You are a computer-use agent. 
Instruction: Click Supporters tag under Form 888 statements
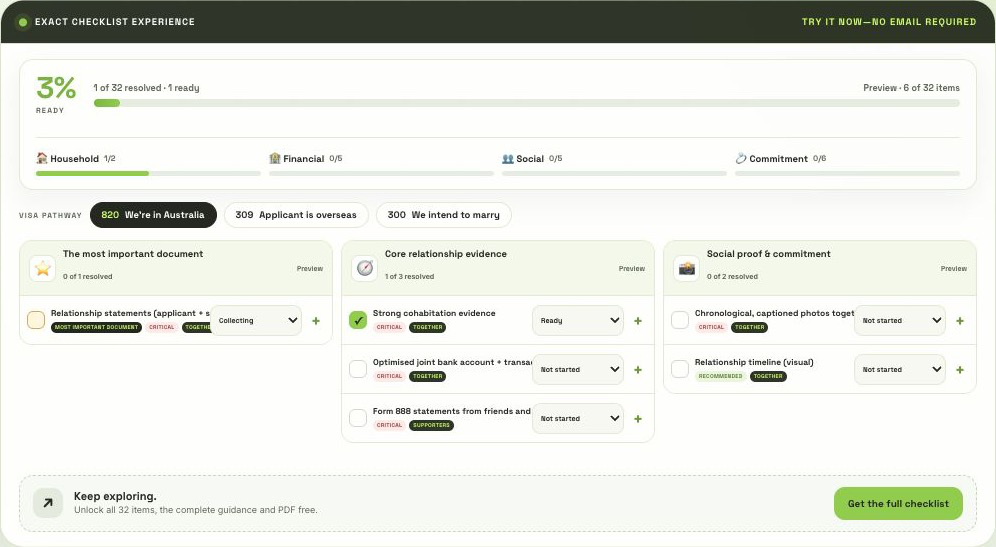tap(431, 425)
